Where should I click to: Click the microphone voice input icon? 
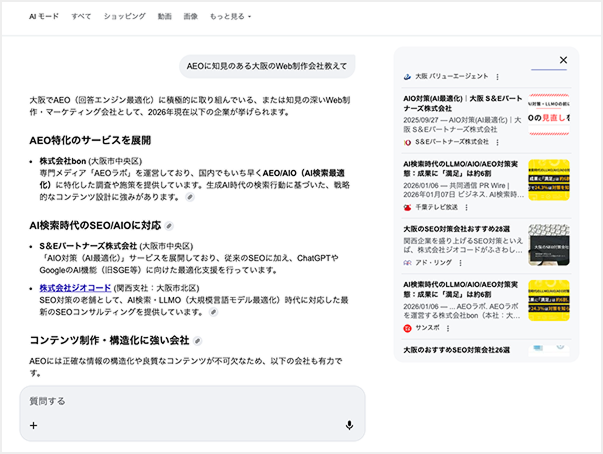349,425
